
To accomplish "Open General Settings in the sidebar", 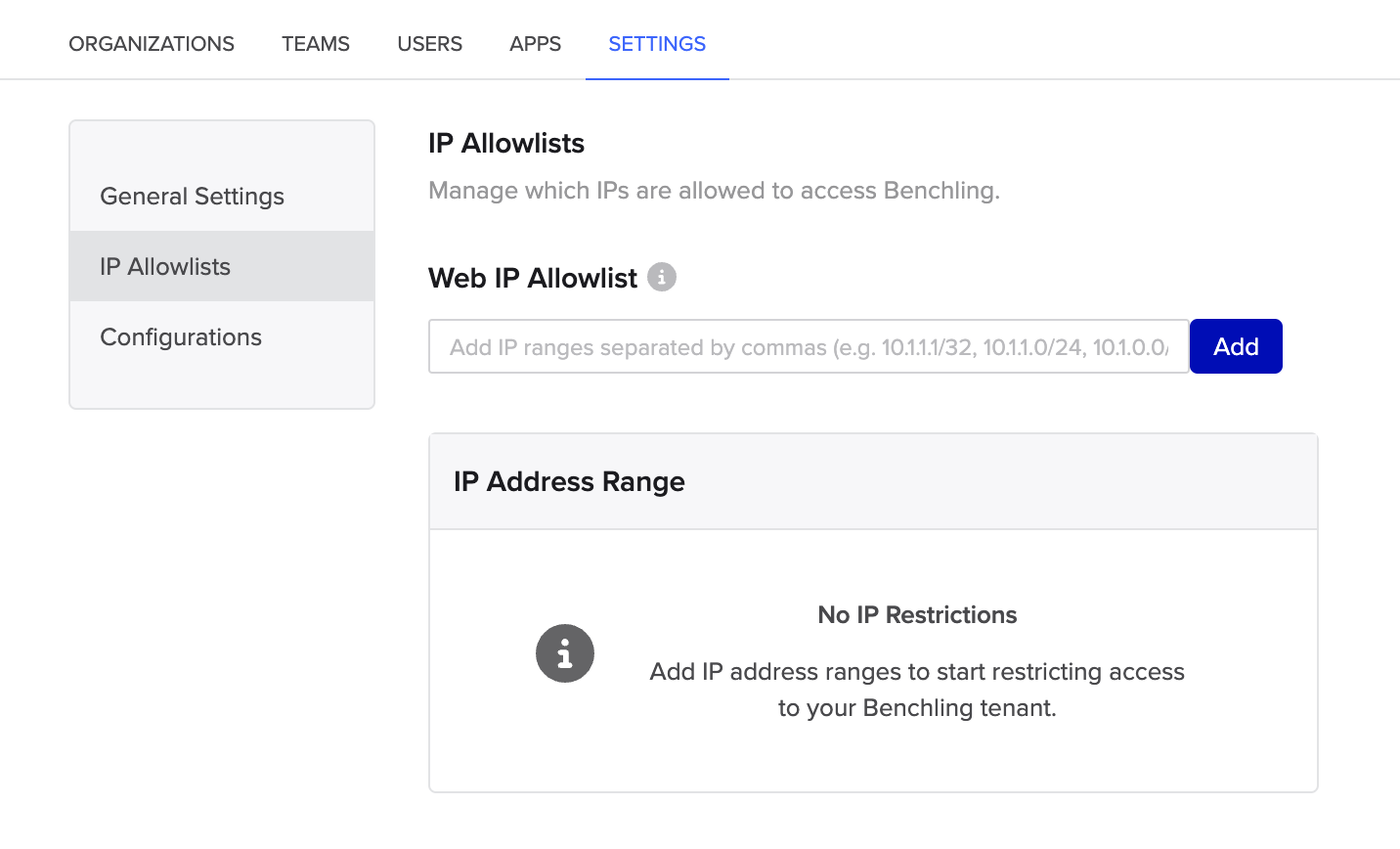I will (192, 196).
